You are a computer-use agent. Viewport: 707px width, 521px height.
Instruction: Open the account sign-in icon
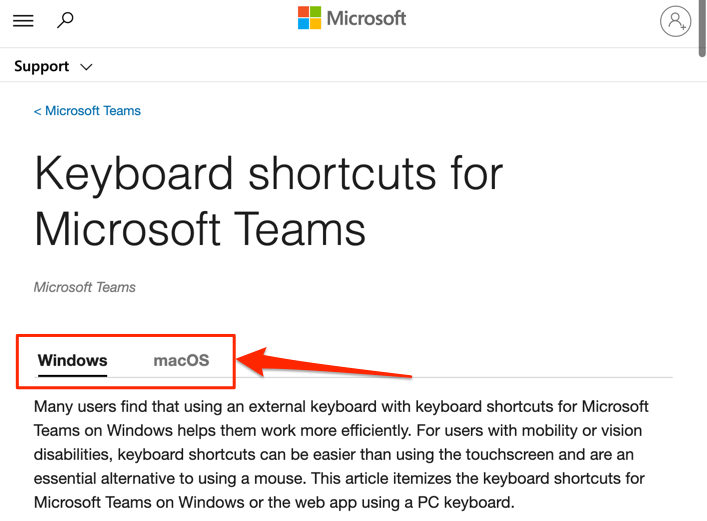point(676,21)
